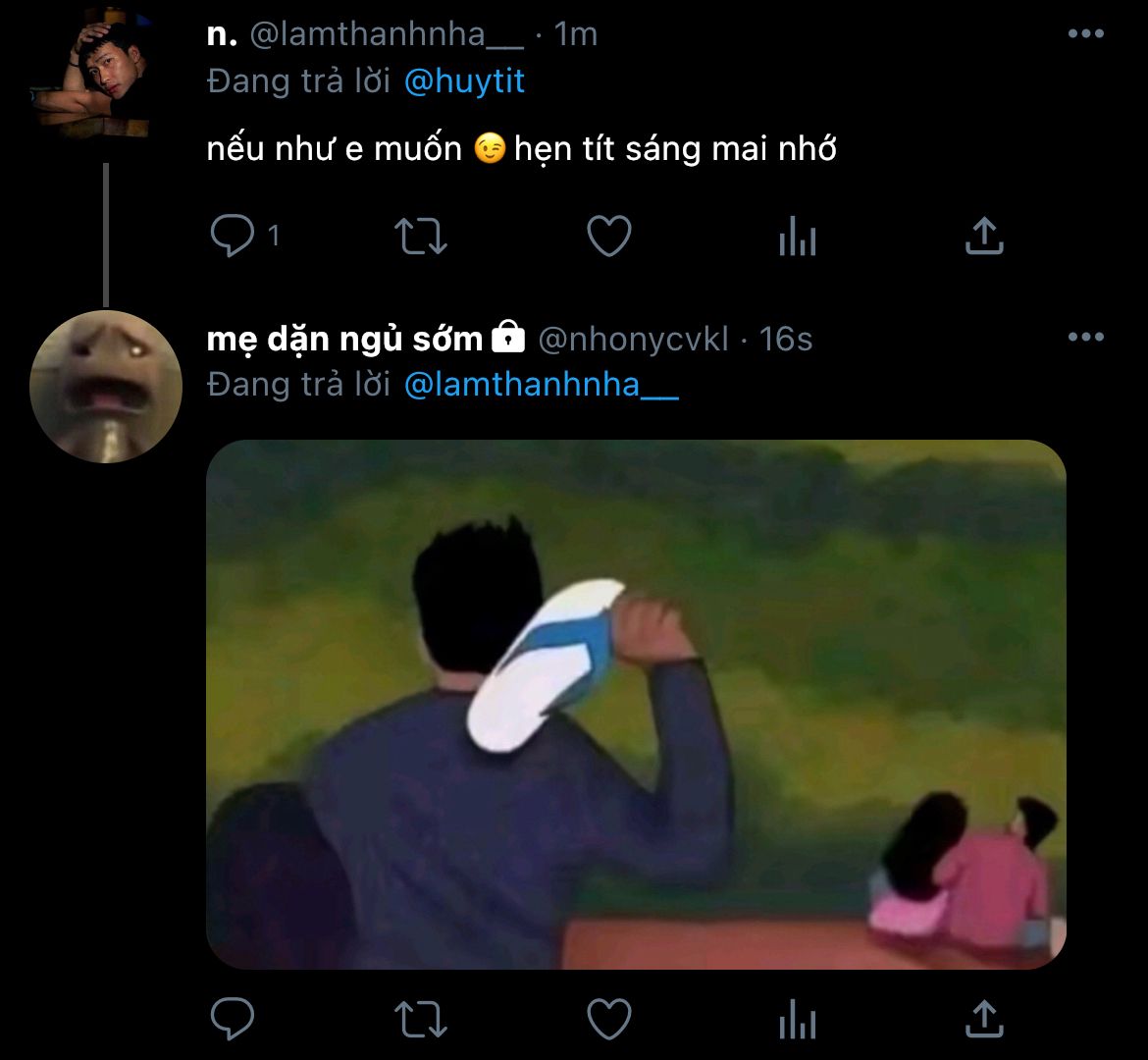Open more options for nhonycvkl's tweet
The image size is (1148, 1060).
(x=1085, y=339)
